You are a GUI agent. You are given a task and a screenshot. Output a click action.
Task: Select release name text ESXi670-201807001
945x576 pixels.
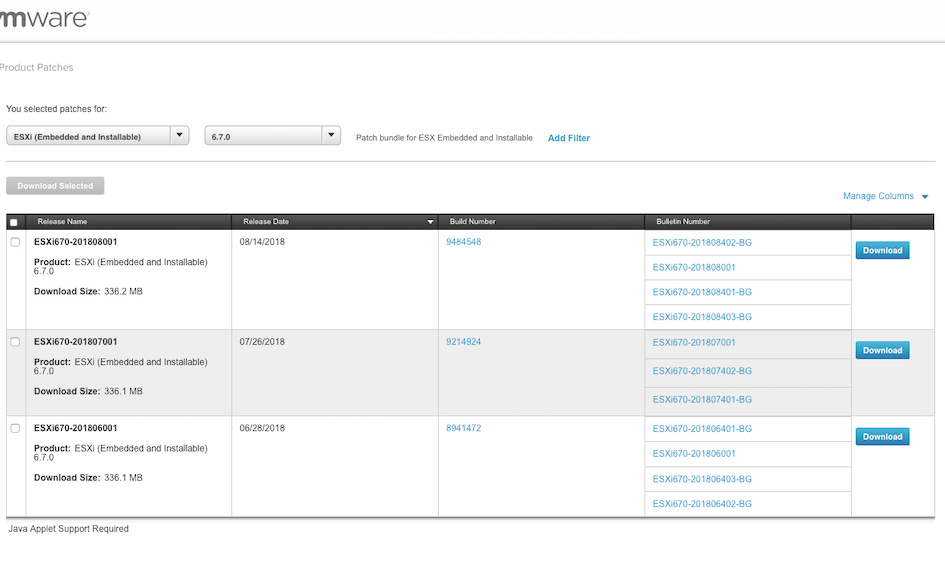tap(75, 342)
